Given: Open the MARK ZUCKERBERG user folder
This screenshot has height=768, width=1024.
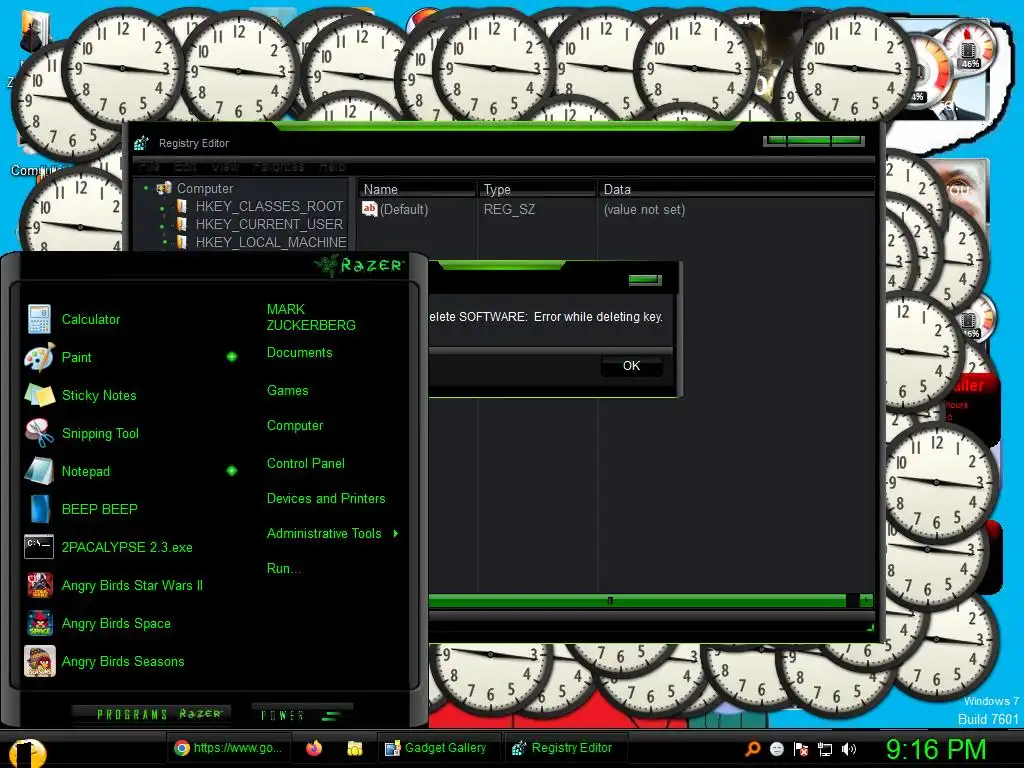Looking at the screenshot, I should coord(311,317).
